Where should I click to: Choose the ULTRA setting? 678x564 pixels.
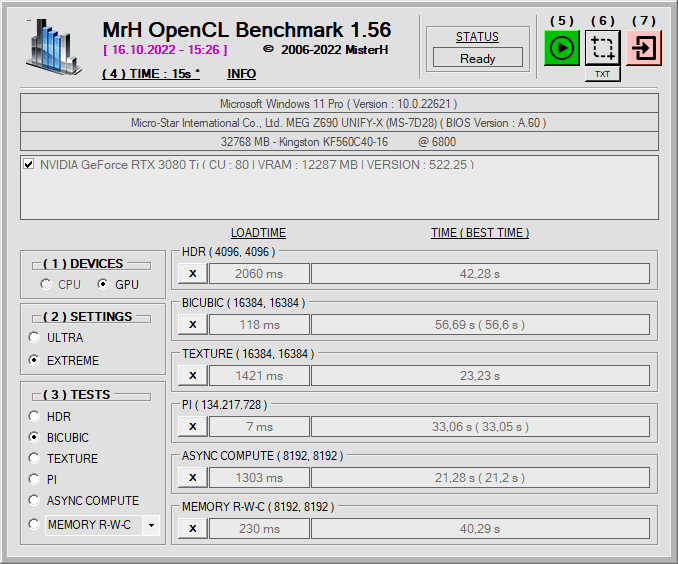(x=34, y=337)
